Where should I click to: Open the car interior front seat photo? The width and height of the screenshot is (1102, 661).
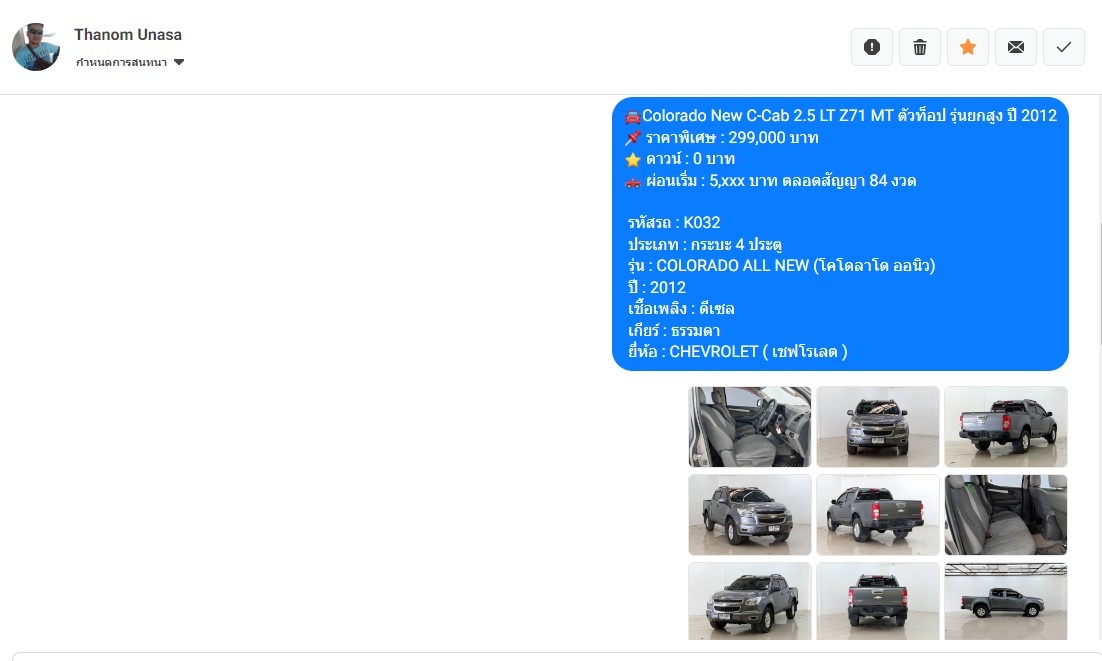tap(750, 426)
